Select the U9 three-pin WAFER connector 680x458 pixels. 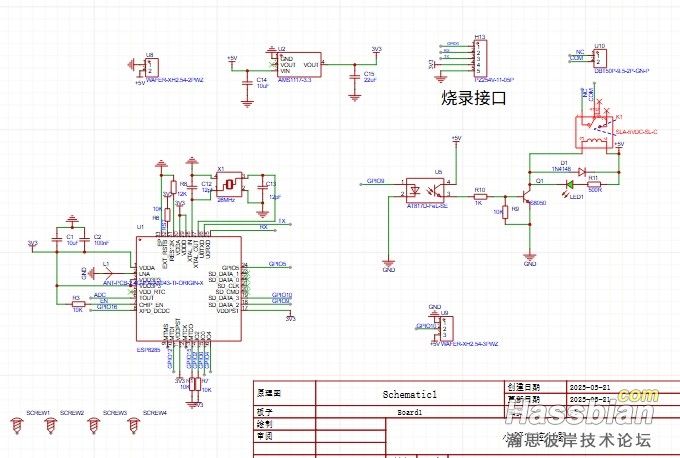(x=446, y=329)
